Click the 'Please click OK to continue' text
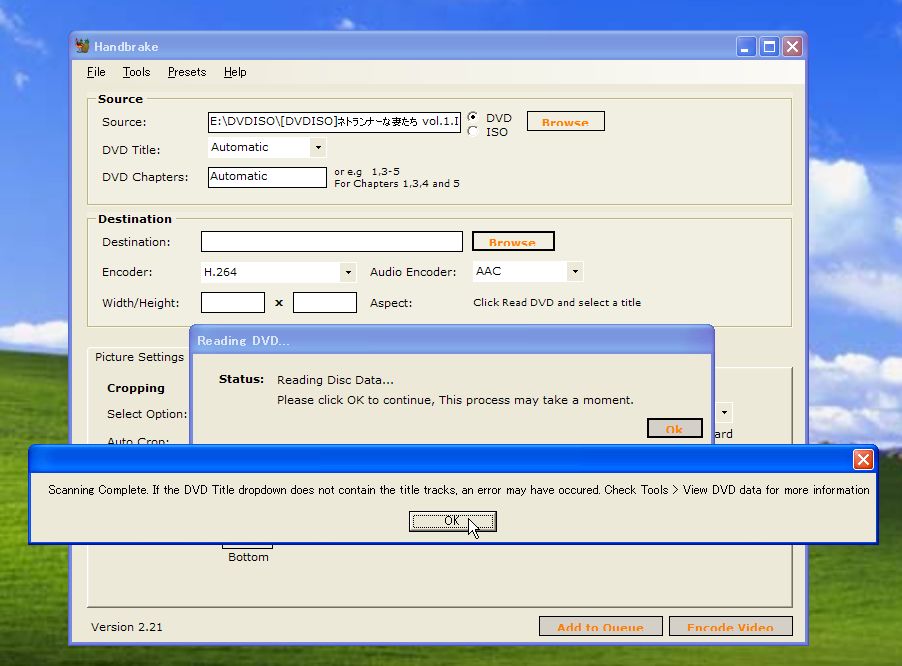 (x=455, y=400)
